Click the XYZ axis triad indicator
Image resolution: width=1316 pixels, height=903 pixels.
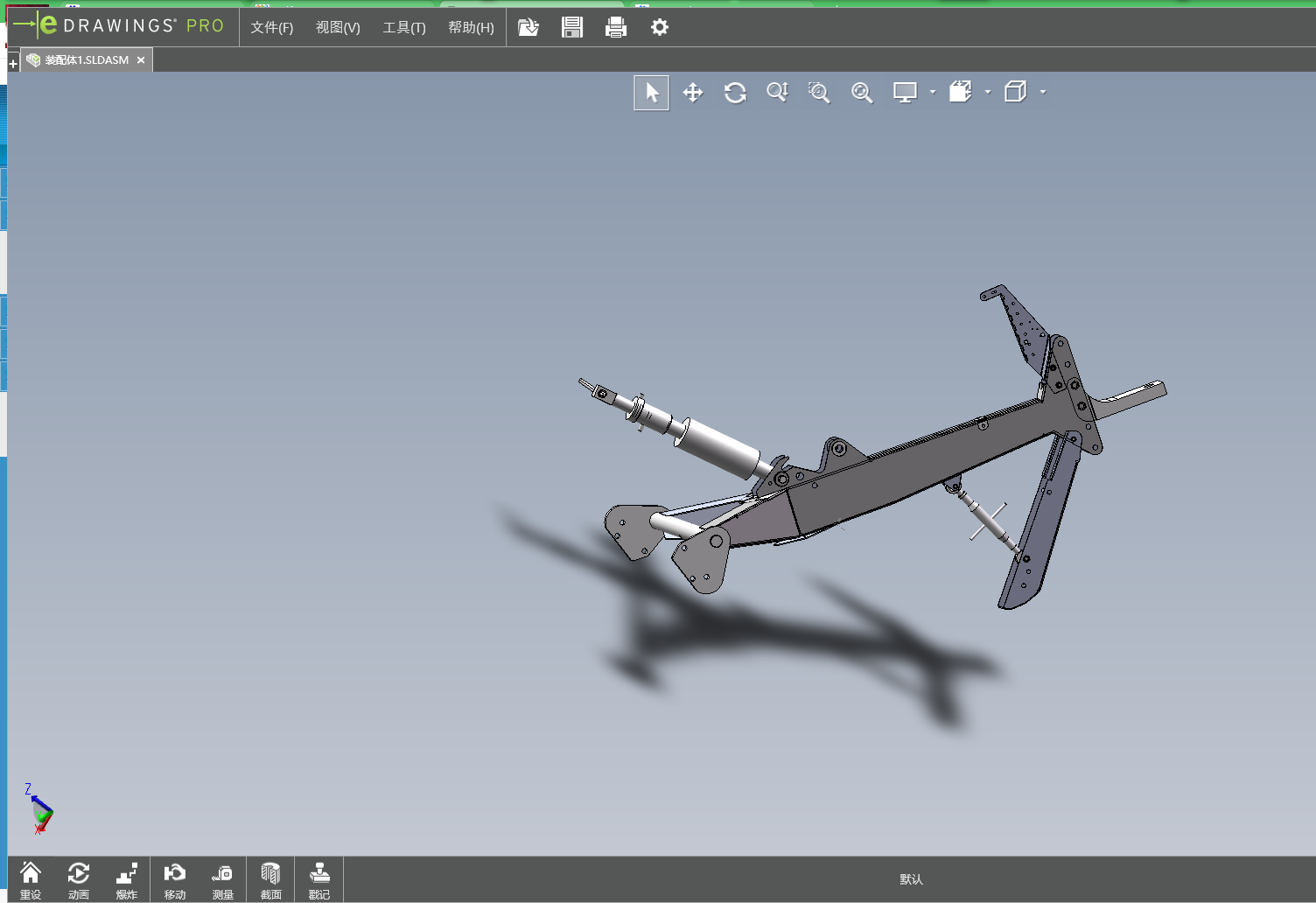[38, 808]
